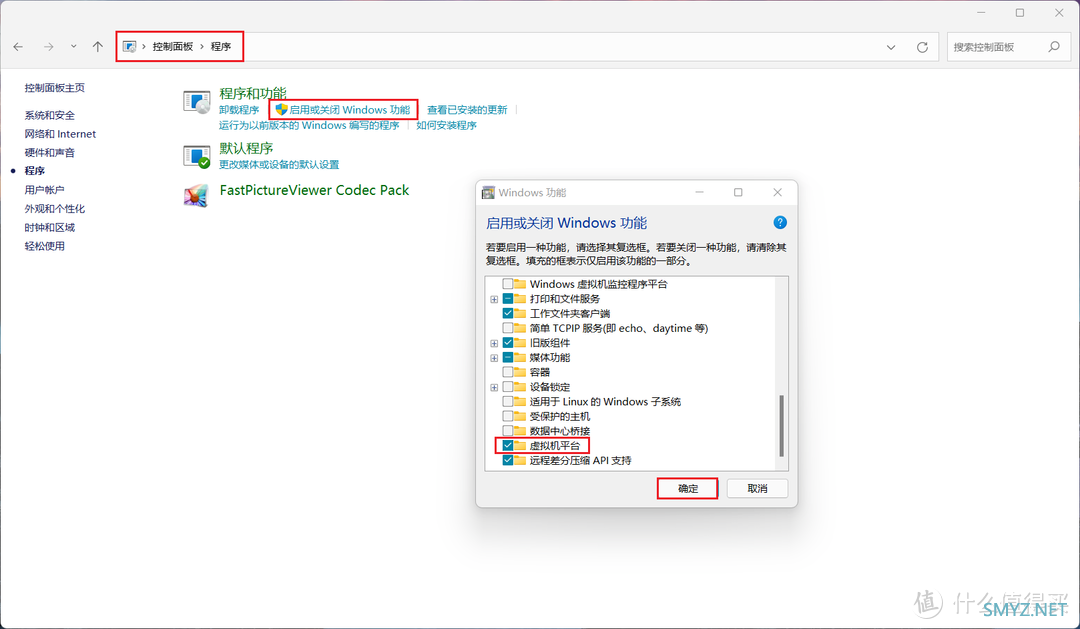The height and width of the screenshot is (629, 1080).
Task: Click the 程序和功能 icon
Action: [196, 101]
